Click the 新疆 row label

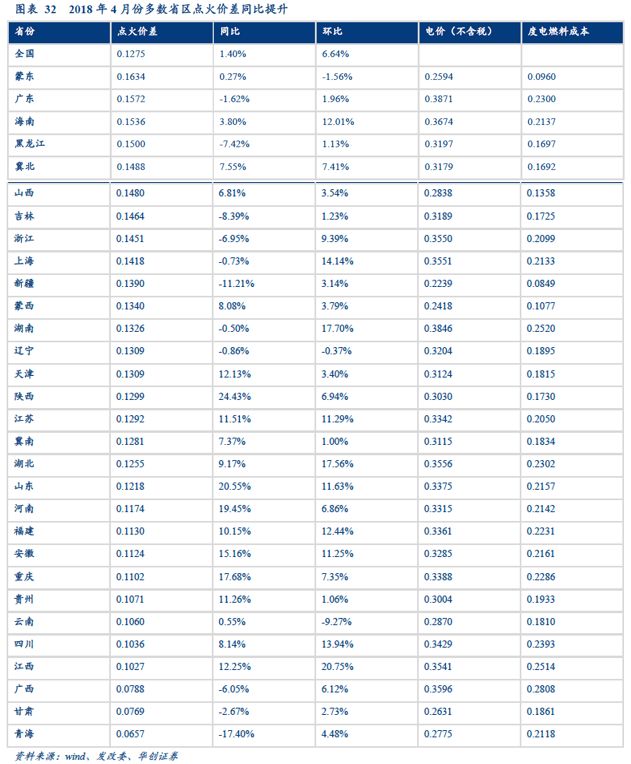click(26, 284)
